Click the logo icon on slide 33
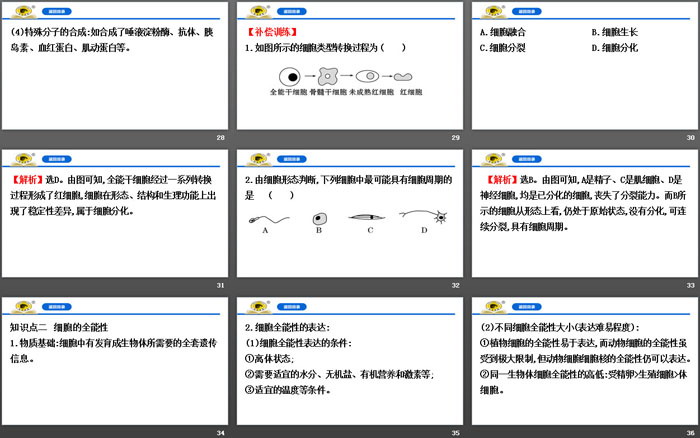The width and height of the screenshot is (700, 438). (494, 159)
